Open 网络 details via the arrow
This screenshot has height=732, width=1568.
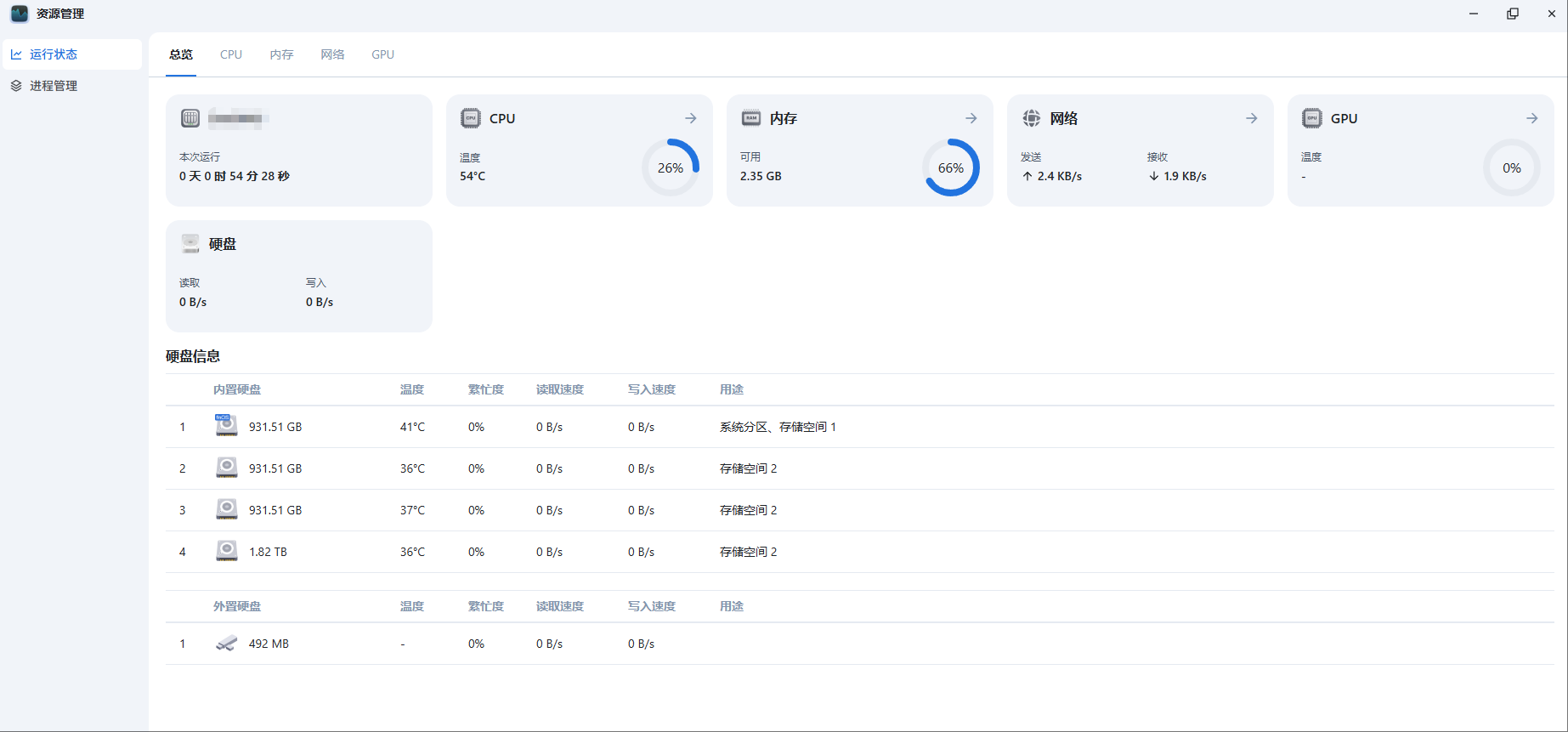pyautogui.click(x=1252, y=118)
